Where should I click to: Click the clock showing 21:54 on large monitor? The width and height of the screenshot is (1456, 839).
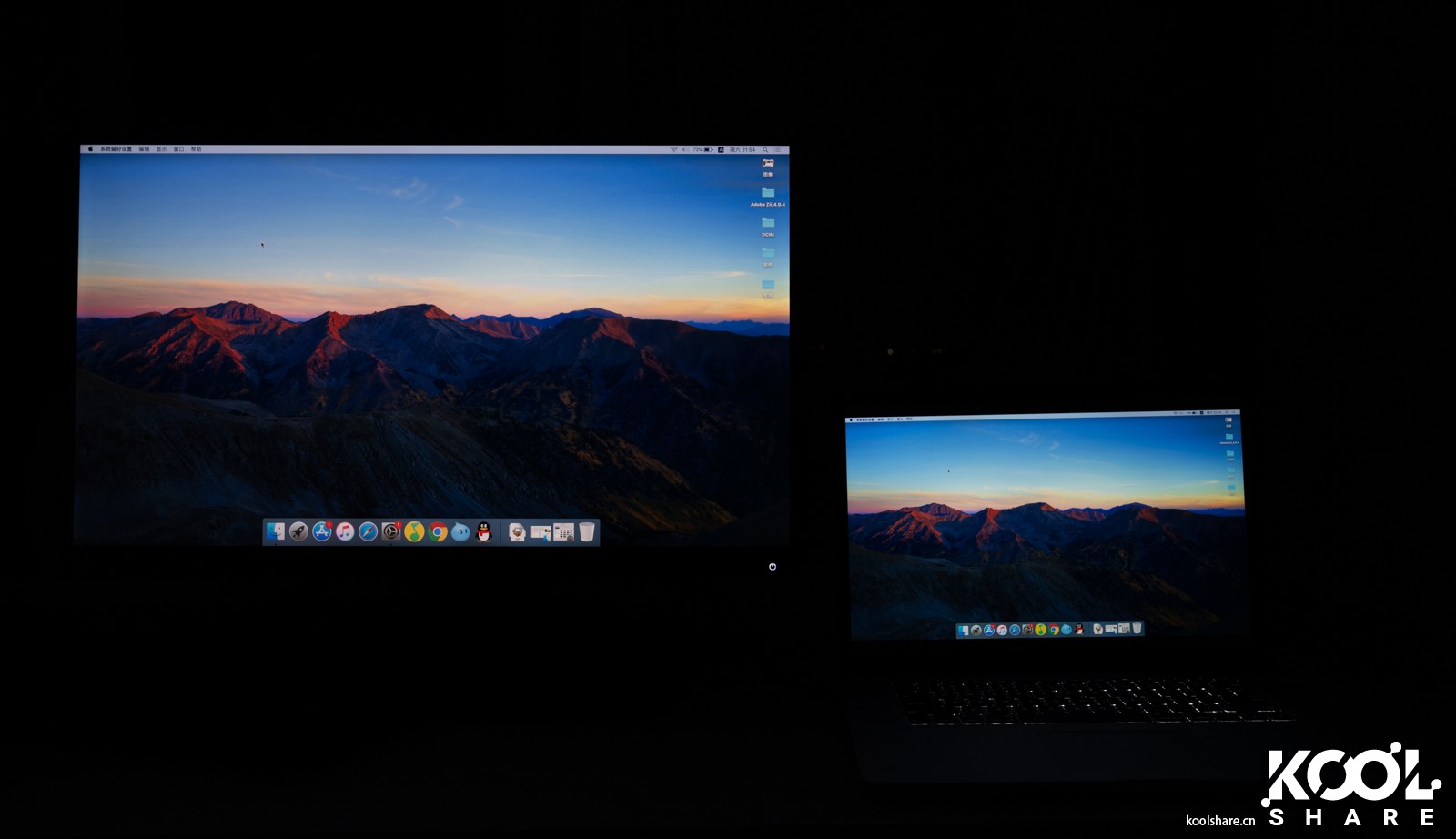tap(743, 149)
